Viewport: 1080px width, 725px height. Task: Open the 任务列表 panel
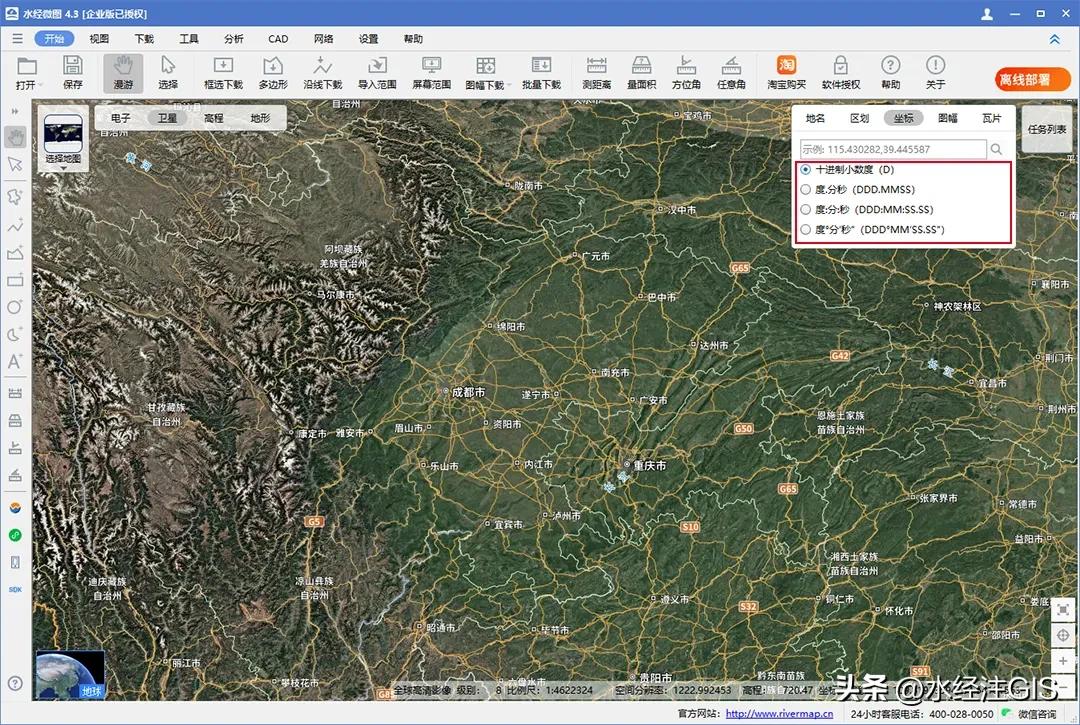pos(1047,129)
